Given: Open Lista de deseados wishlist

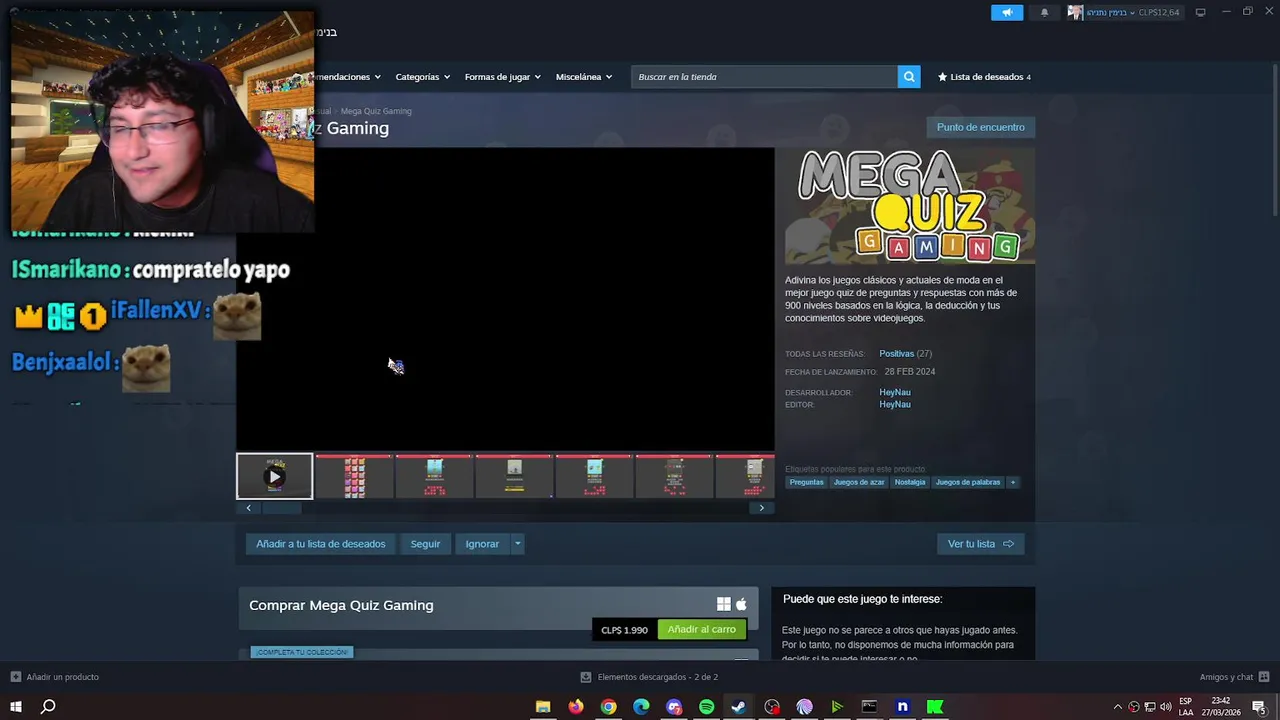Looking at the screenshot, I should click(984, 77).
